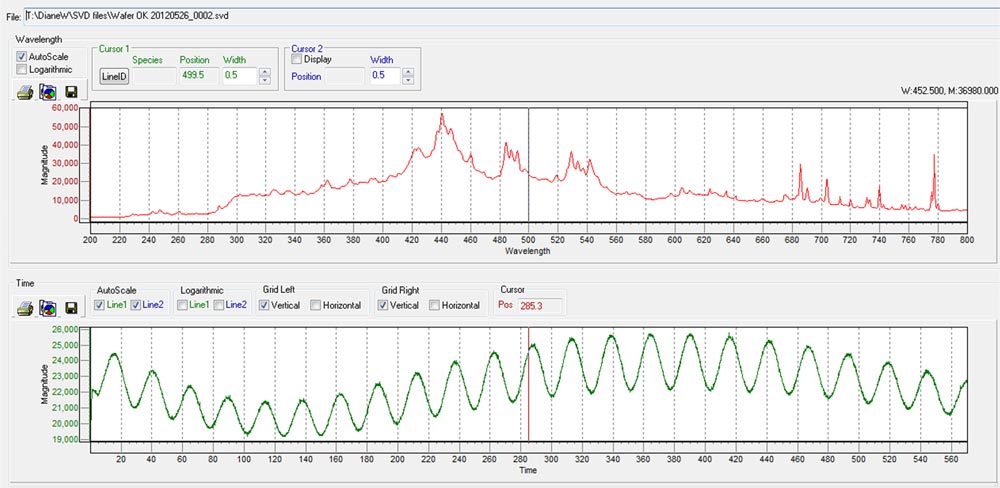Screen dimensions: 1000x488
Task: Increase Cursor 1 Width with up arrow
Action: [x=265, y=72]
